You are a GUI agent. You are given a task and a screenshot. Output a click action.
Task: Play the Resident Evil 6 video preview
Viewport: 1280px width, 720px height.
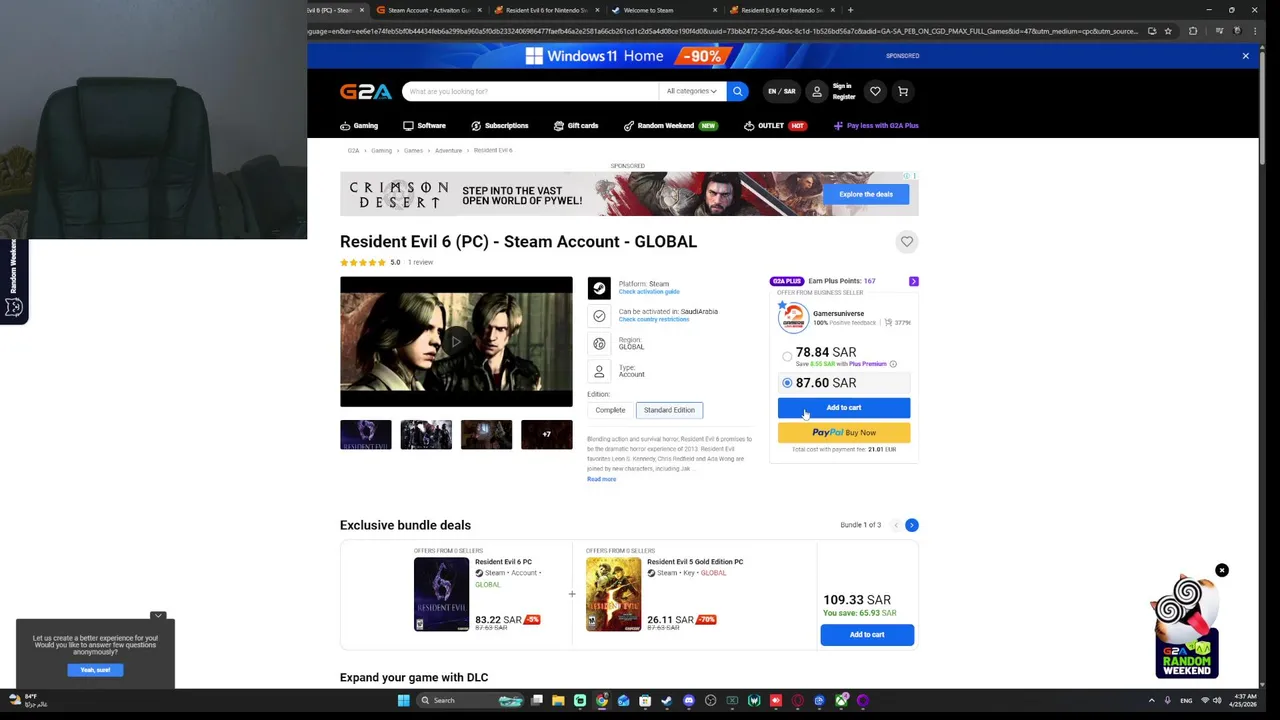(456, 342)
